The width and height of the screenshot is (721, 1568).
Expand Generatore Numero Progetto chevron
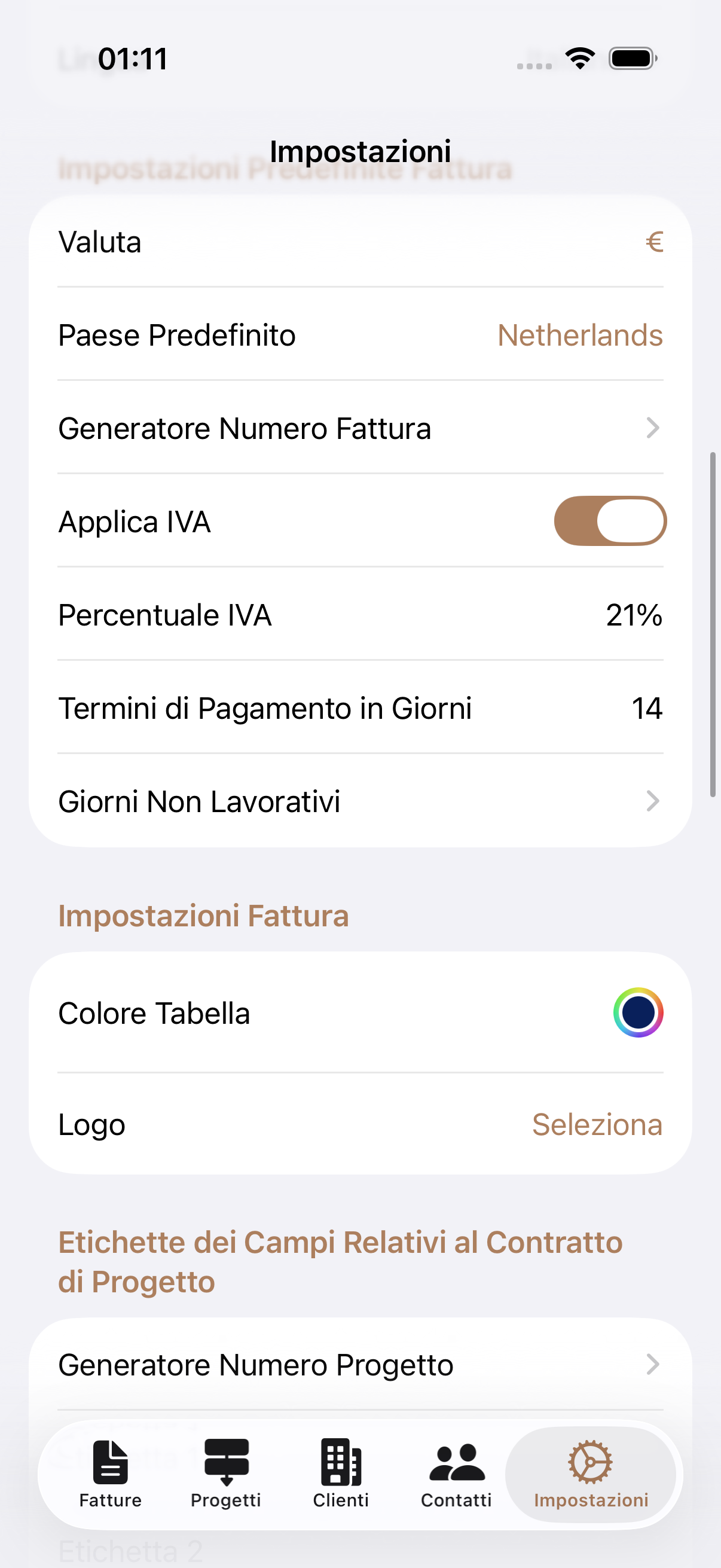[x=653, y=1365]
